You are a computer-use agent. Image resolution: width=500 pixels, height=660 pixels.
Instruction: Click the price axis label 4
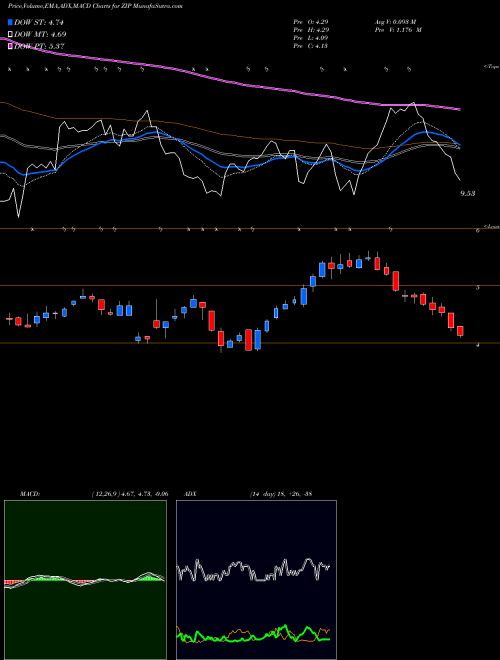(x=478, y=345)
